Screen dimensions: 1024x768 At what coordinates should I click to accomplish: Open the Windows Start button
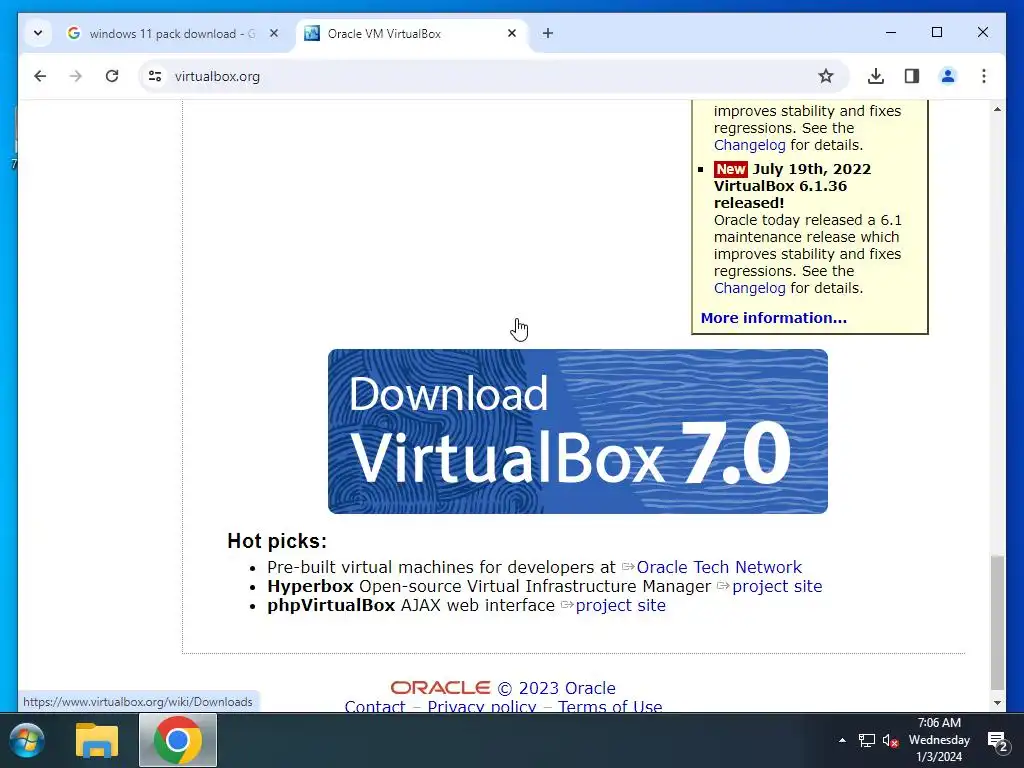27,741
